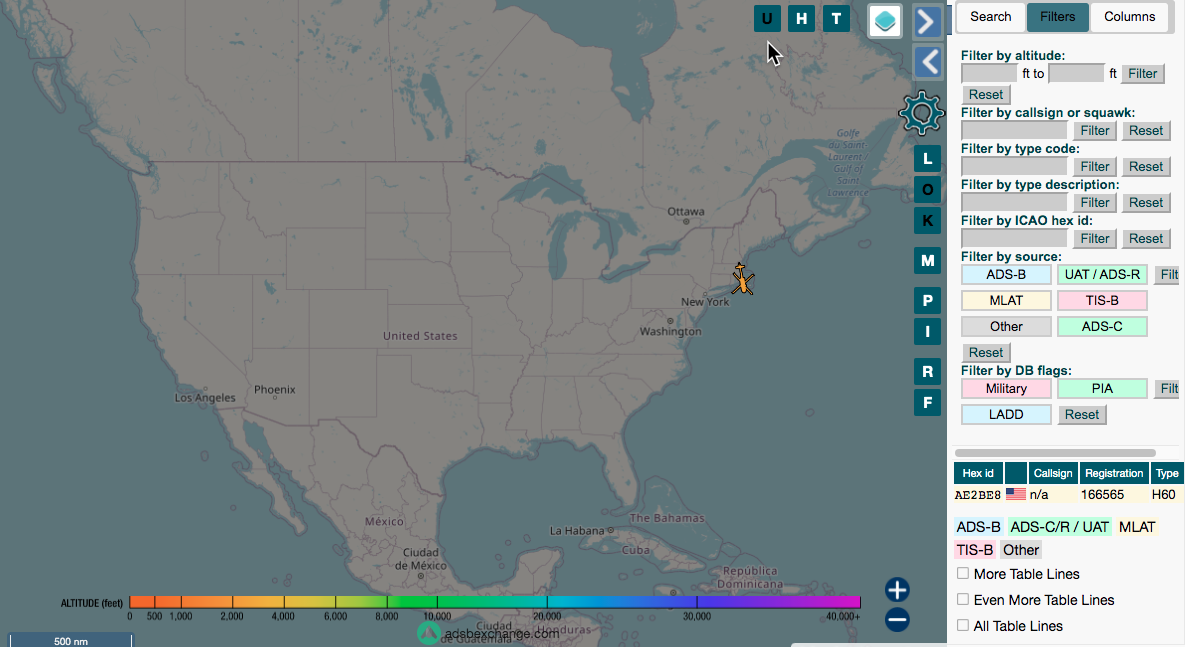Reset the altitude filter
The width and height of the screenshot is (1185, 647).
tap(985, 94)
